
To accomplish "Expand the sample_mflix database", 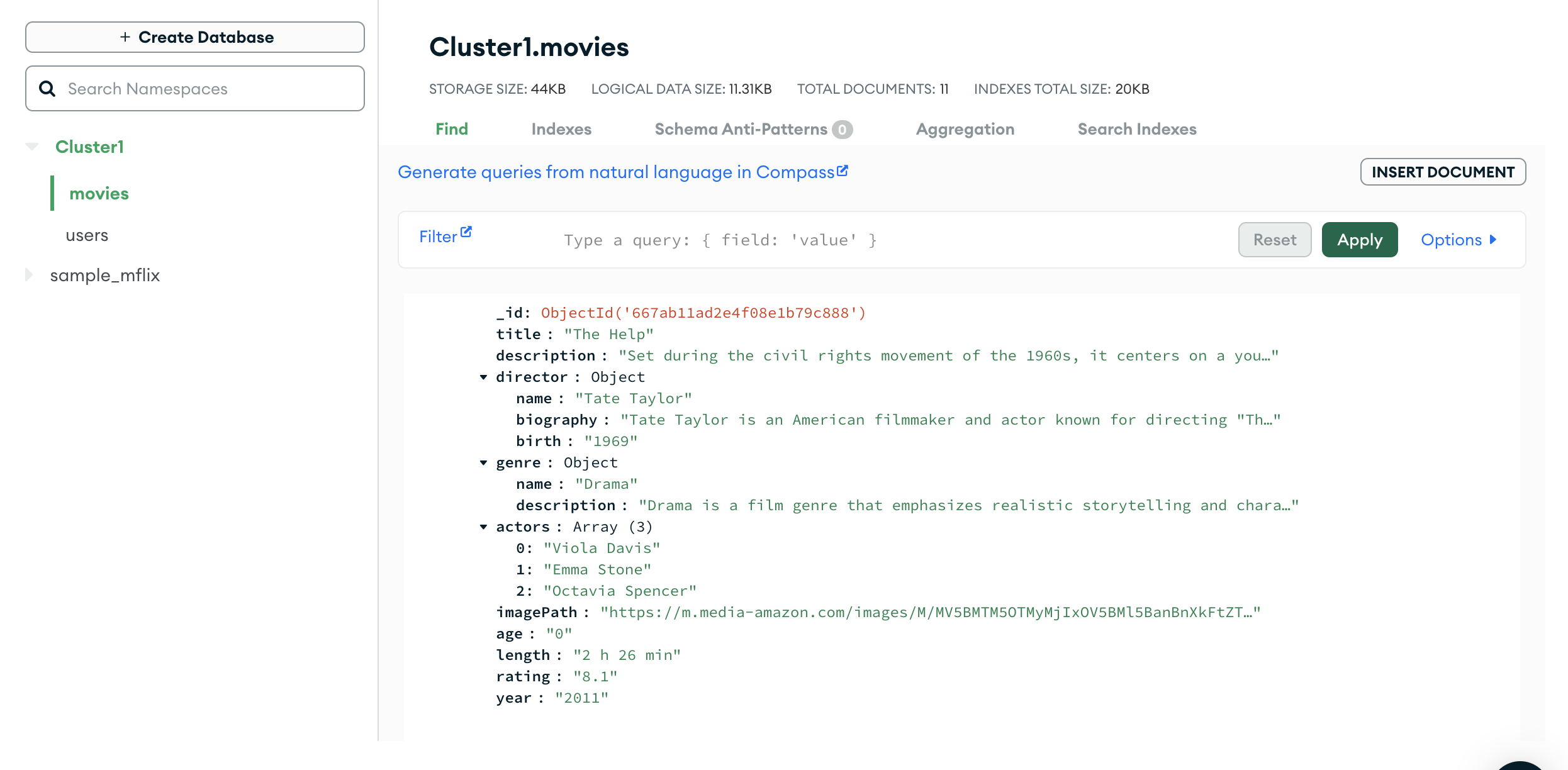I will point(29,275).
